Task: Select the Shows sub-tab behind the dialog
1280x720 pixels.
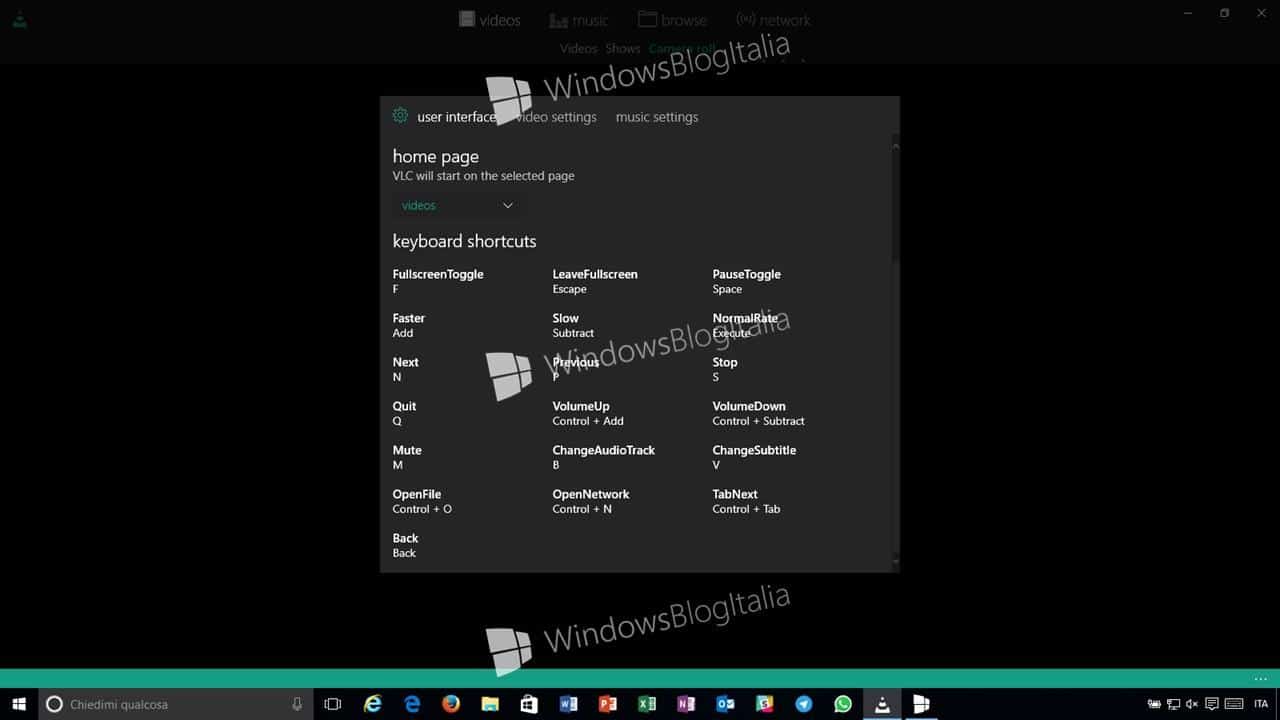Action: point(622,48)
